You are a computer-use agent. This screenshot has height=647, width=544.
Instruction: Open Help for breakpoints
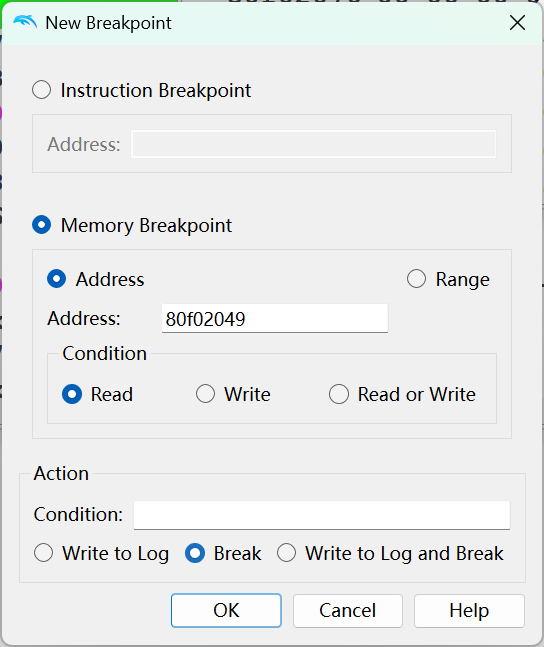pos(469,611)
